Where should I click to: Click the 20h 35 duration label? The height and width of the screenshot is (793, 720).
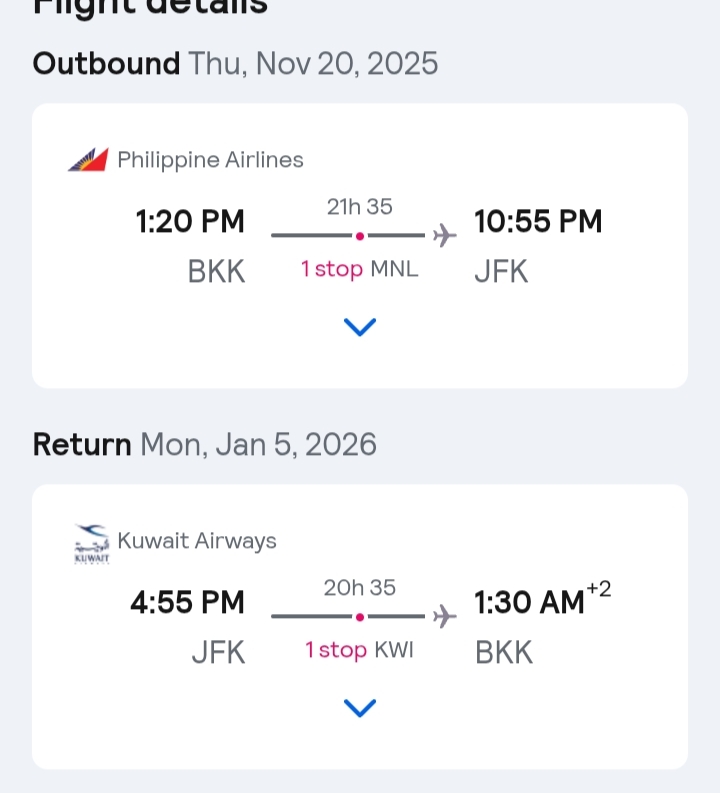(359, 587)
